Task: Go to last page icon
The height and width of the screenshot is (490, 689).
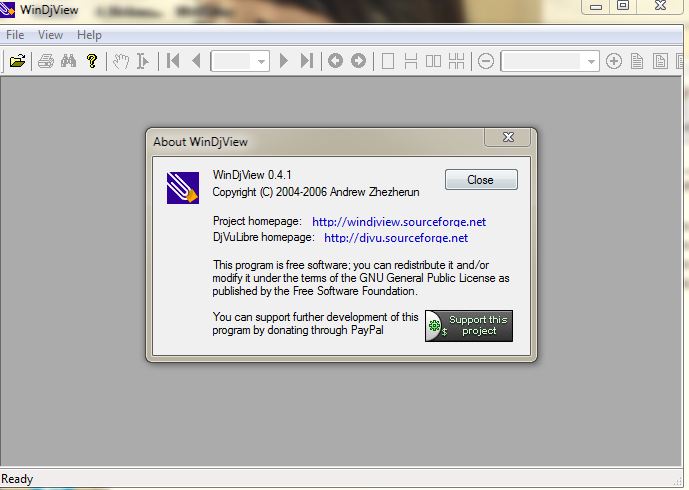Action: pyautogui.click(x=307, y=61)
